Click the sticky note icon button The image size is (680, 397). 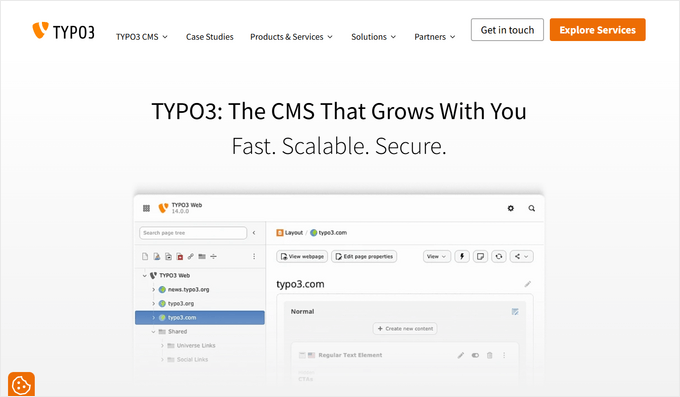pos(481,256)
